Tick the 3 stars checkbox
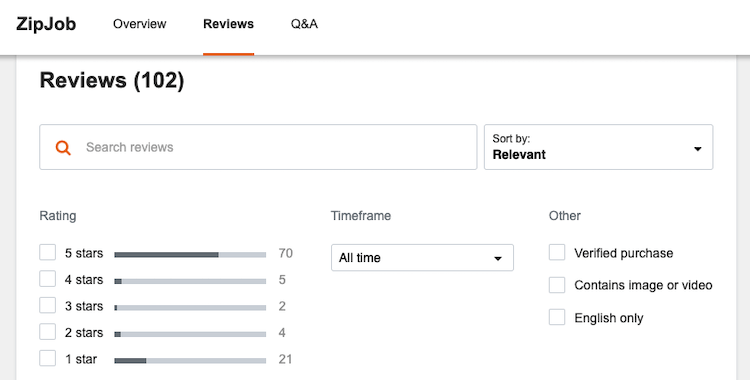 pos(47,305)
